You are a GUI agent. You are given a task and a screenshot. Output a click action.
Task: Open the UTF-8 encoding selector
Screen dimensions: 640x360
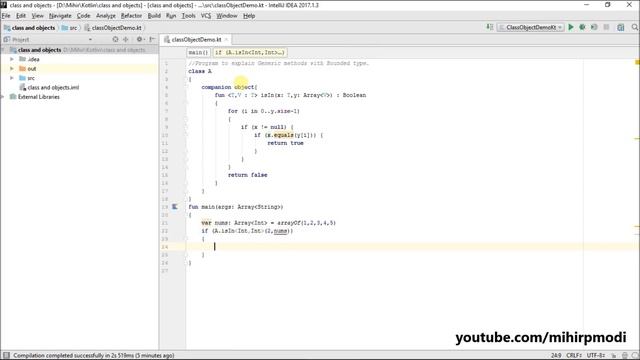coord(596,356)
